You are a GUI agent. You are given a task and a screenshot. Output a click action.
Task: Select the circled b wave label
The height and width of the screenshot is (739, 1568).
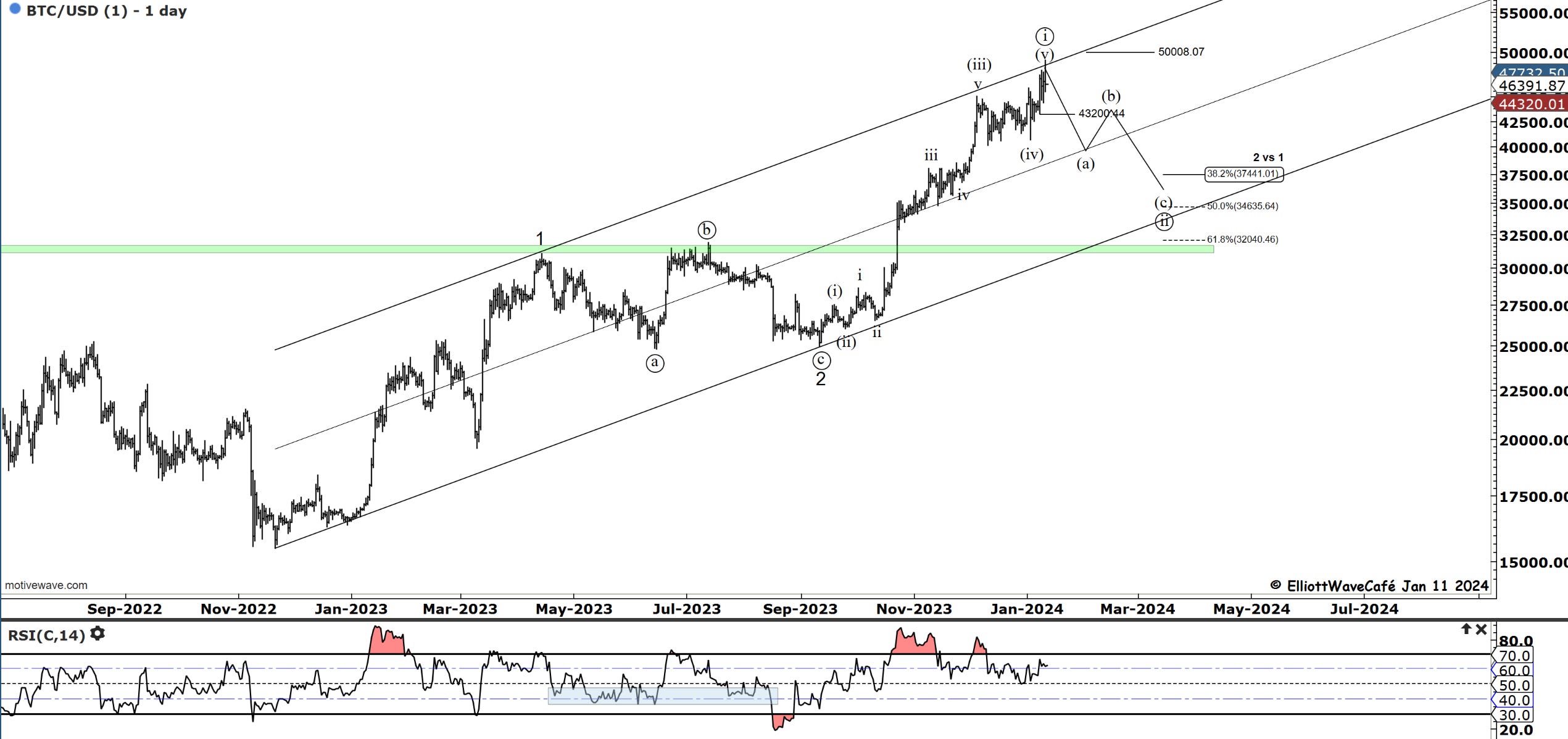(x=707, y=230)
